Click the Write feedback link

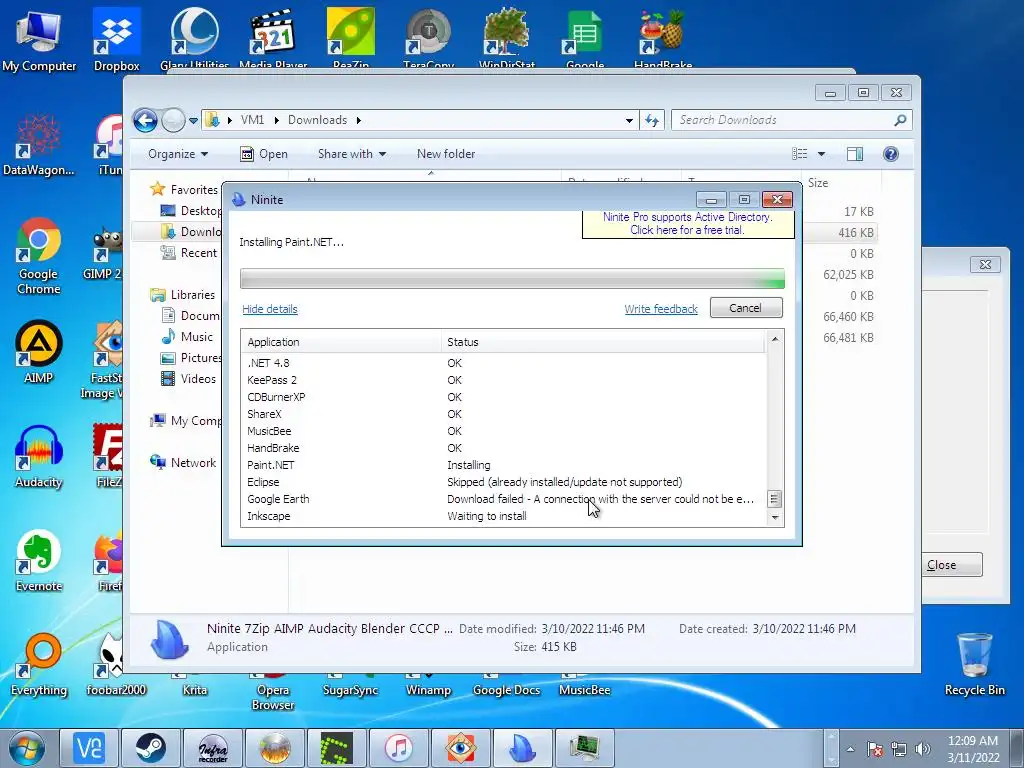[661, 309]
